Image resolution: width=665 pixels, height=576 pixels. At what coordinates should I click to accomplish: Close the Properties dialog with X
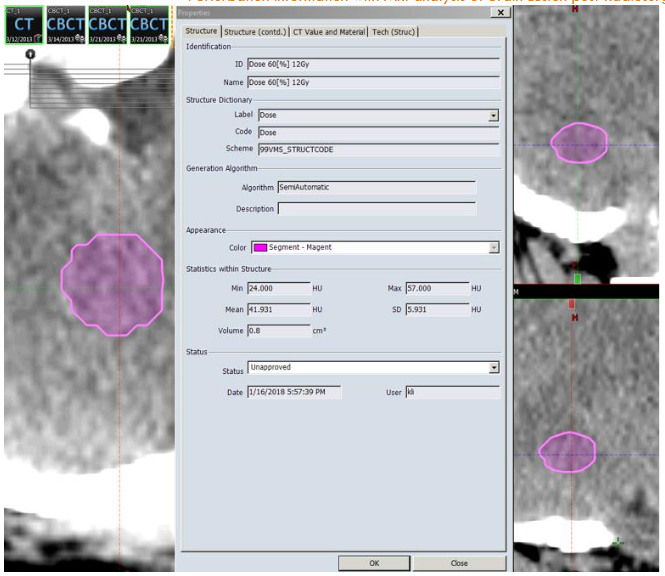pos(500,12)
